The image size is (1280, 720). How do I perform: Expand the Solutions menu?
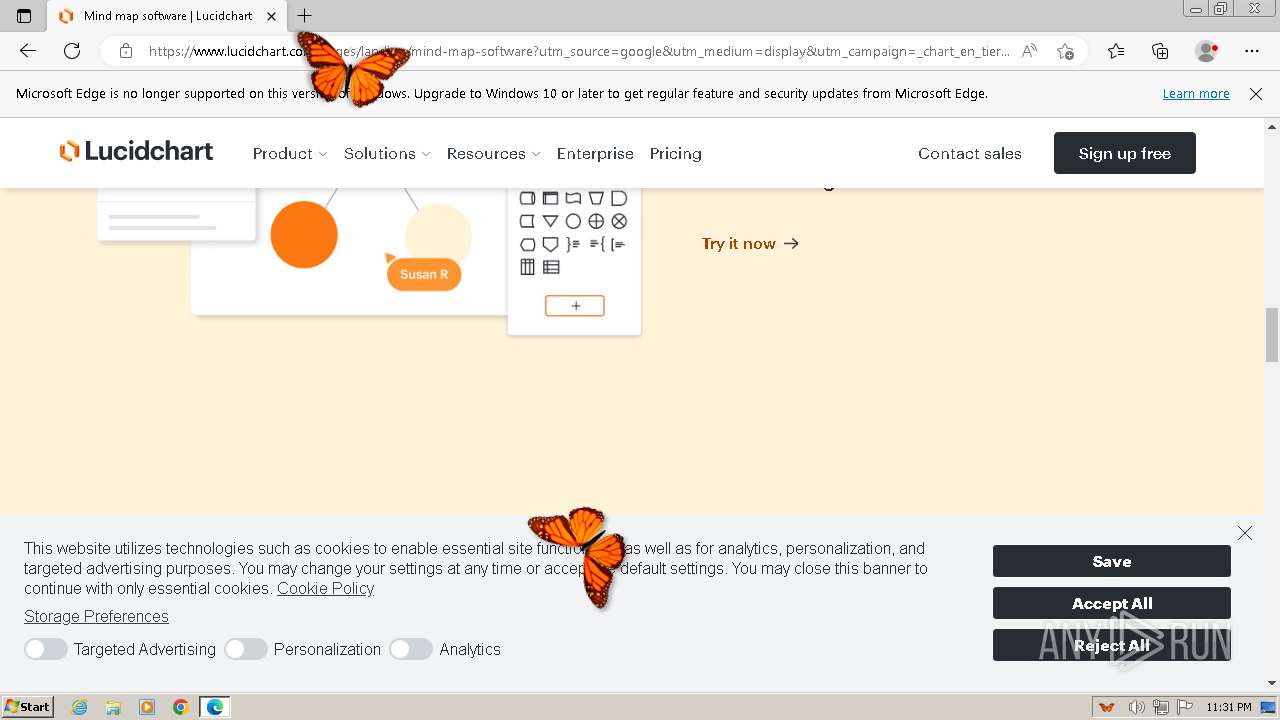(387, 153)
